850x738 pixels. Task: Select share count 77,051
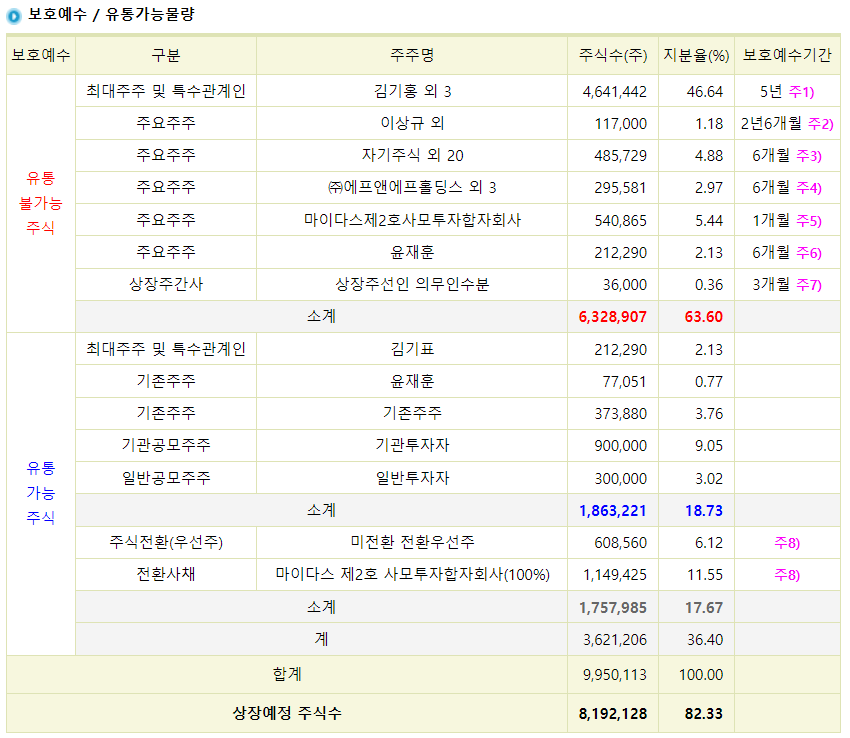point(624,381)
